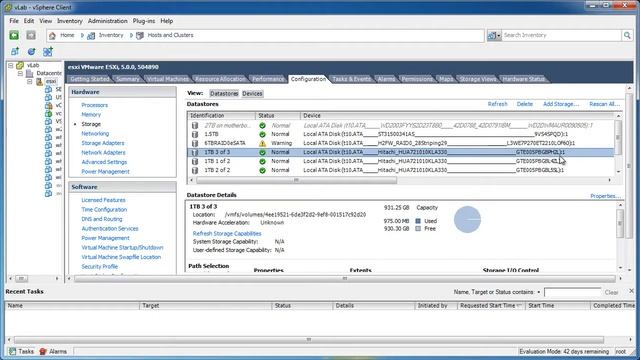Click Refresh Storage Capabilities link
The height and width of the screenshot is (360, 640).
click(227, 233)
